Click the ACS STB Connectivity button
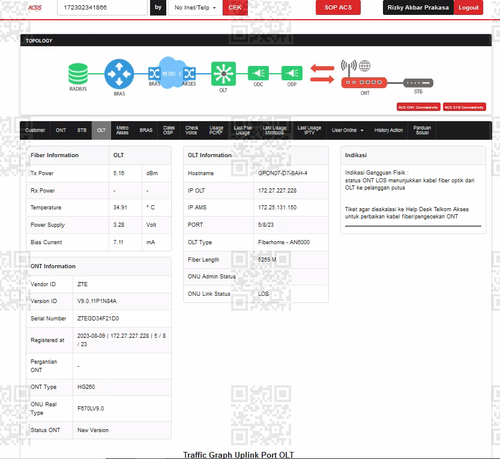500x459 pixels. pyautogui.click(x=464, y=107)
